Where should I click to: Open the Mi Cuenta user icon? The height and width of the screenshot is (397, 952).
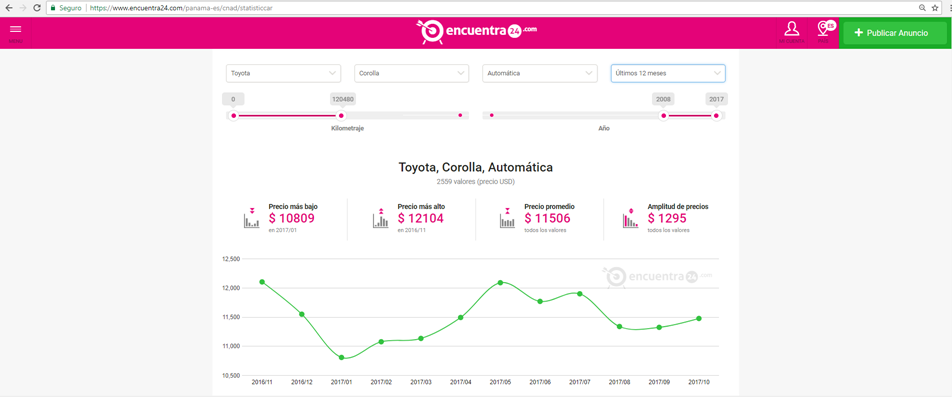(x=792, y=29)
